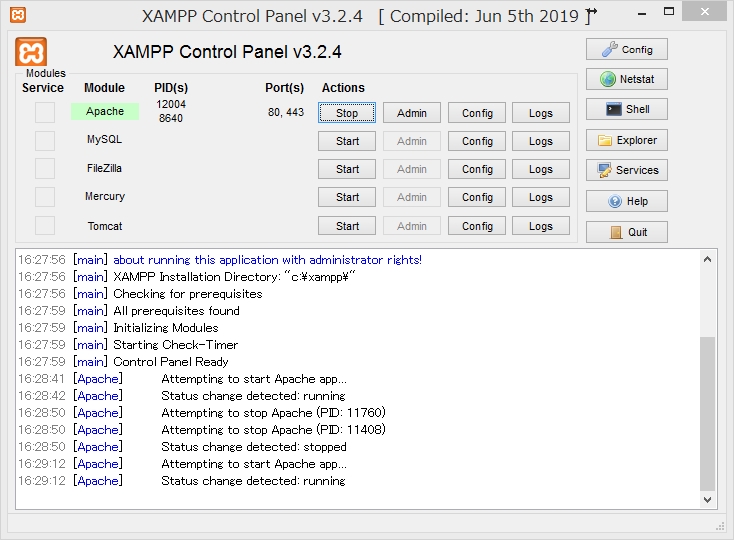Toggle the MySQL service checkbox

point(45,141)
